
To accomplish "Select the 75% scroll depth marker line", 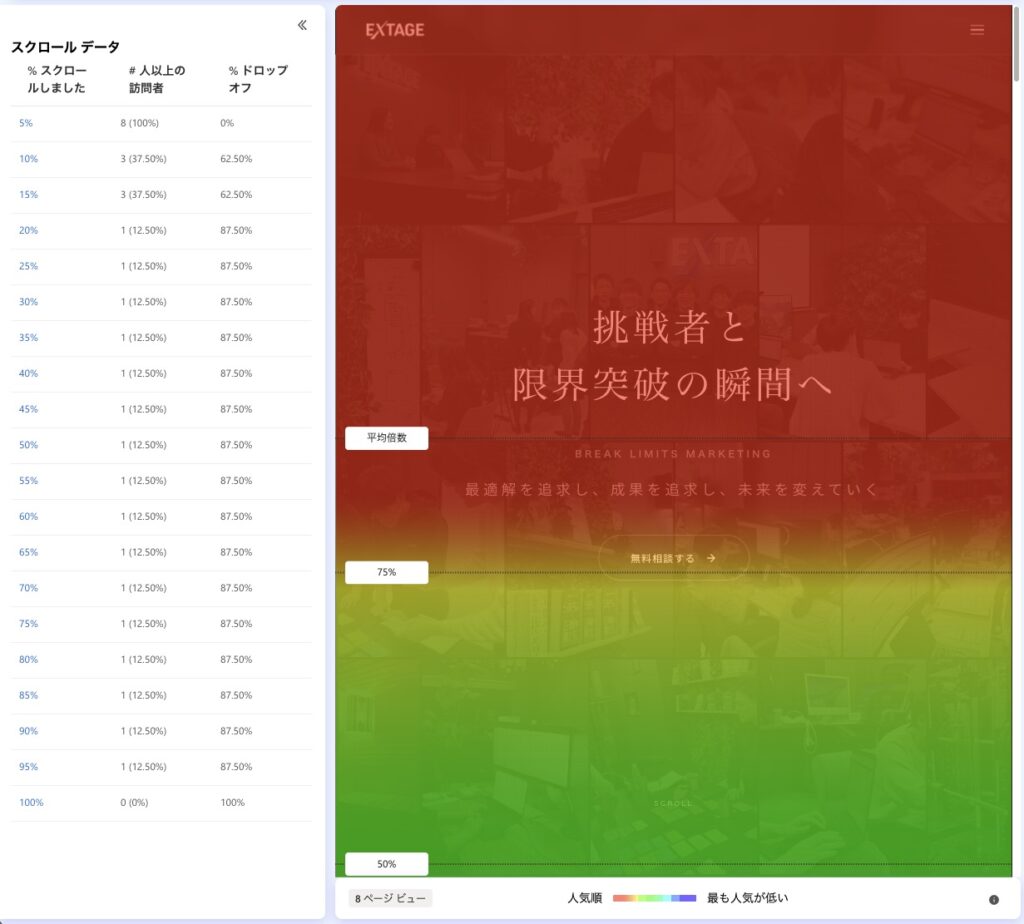I will pyautogui.click(x=386, y=572).
